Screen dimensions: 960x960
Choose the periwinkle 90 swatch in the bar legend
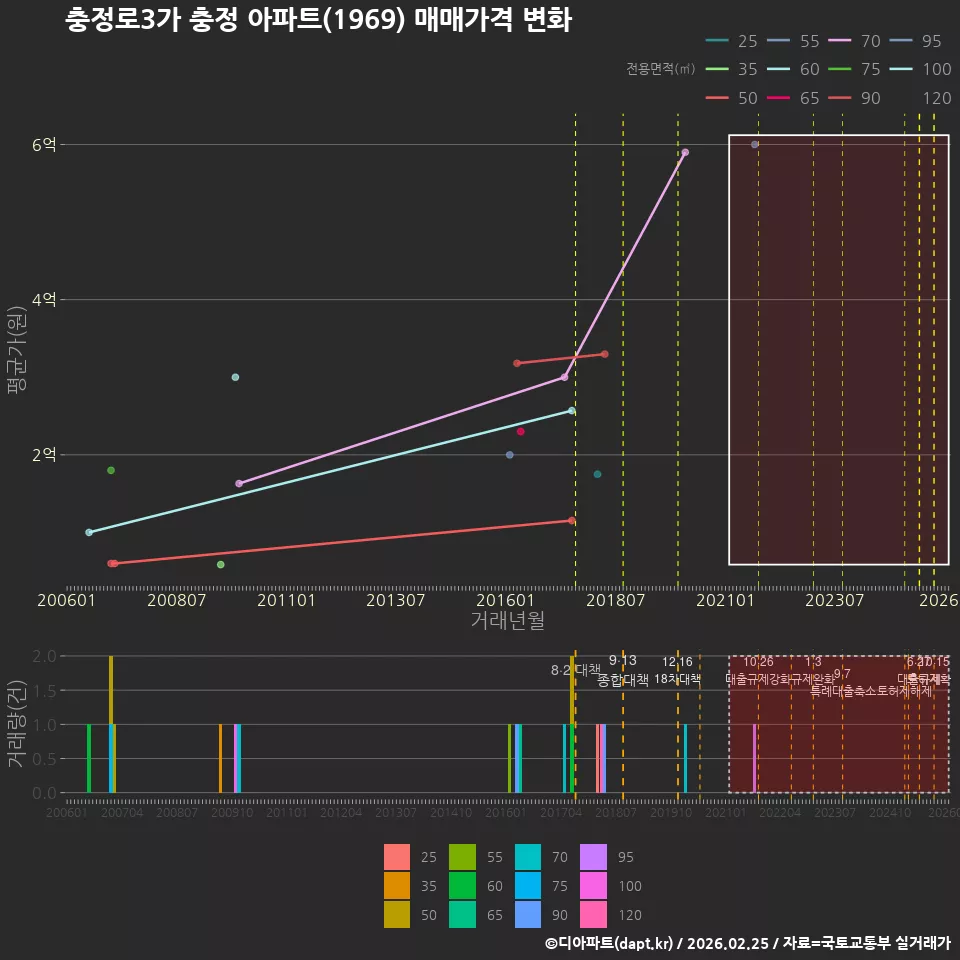click(x=528, y=914)
